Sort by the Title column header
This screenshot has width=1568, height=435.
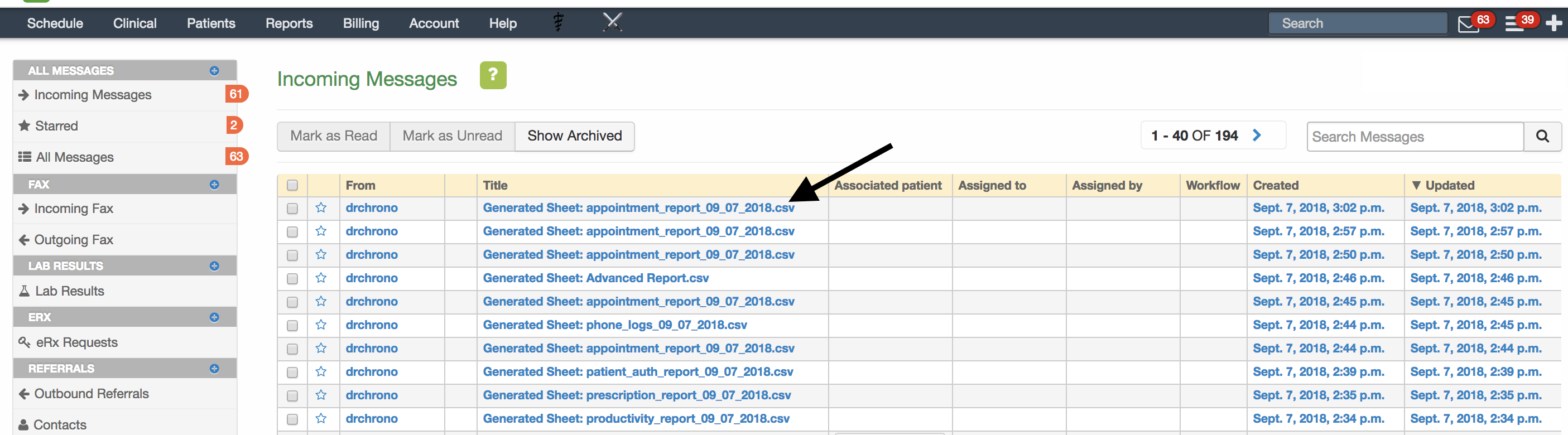point(495,186)
